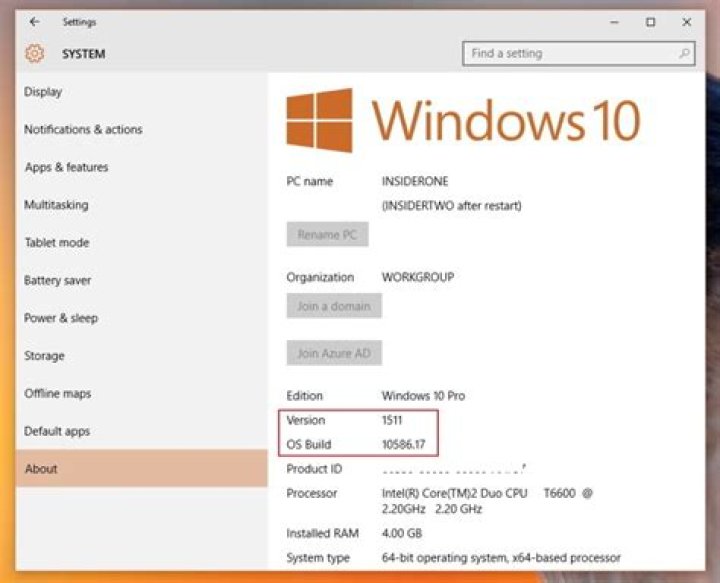Go to Apps & features
Screen dimensions: 720x583
[66, 168]
